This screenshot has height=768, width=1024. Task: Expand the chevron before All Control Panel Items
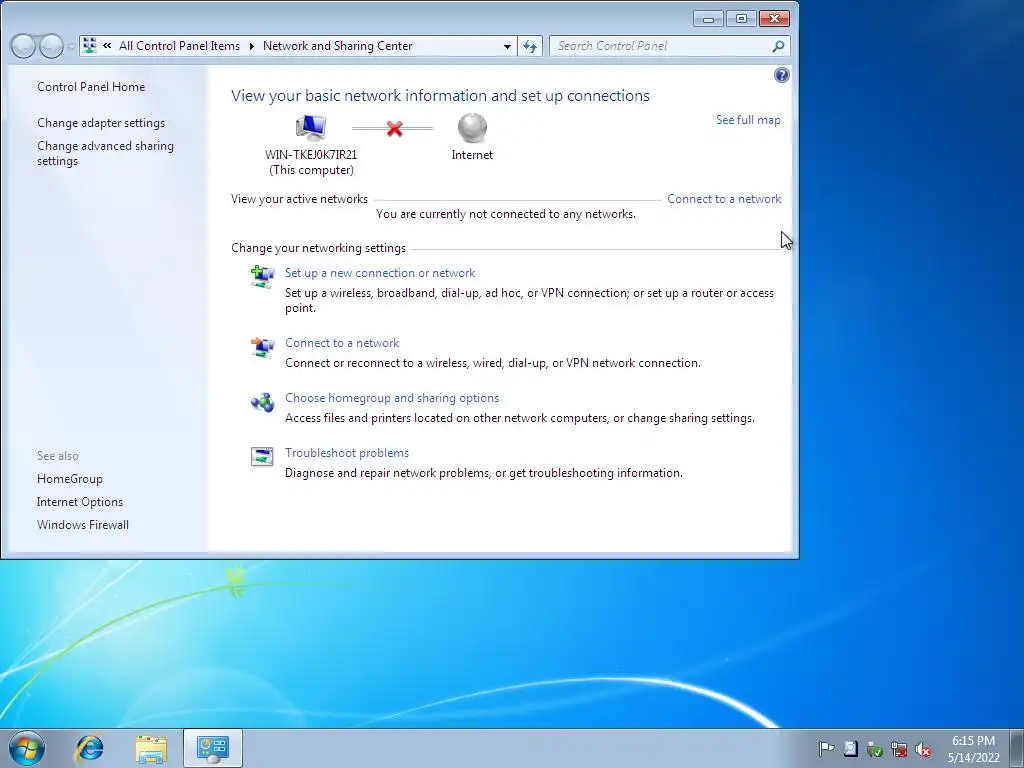click(107, 46)
